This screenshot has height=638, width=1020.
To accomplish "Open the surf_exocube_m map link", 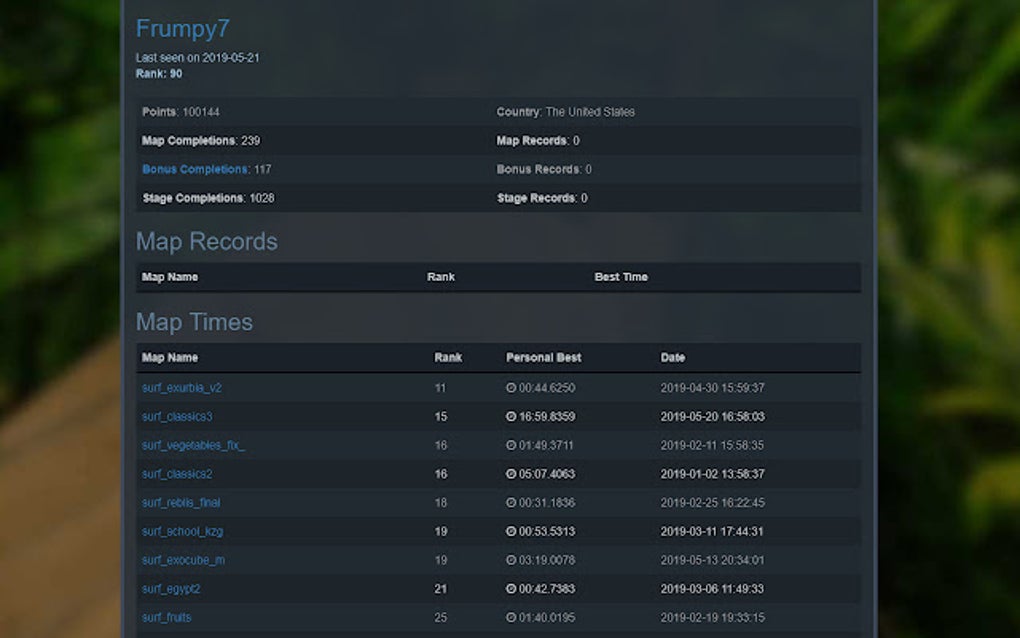I will coord(183,560).
